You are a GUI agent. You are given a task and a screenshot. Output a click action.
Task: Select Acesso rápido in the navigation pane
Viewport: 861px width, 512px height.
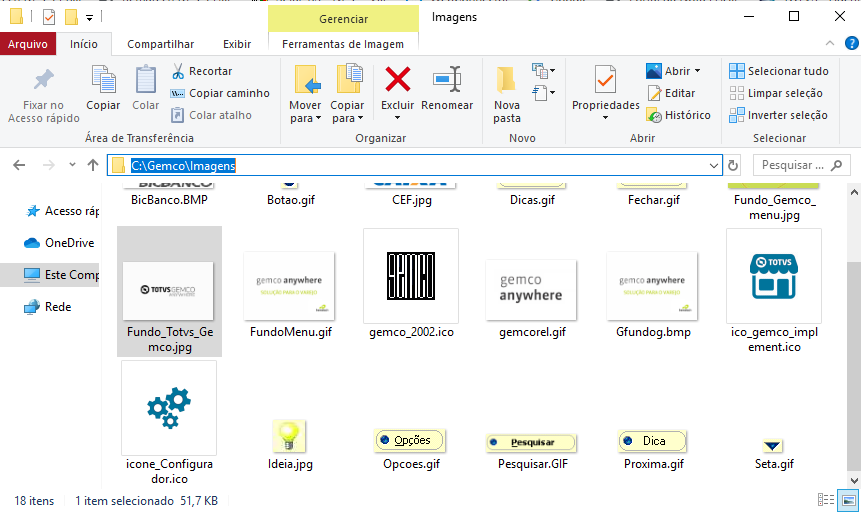click(x=63, y=211)
